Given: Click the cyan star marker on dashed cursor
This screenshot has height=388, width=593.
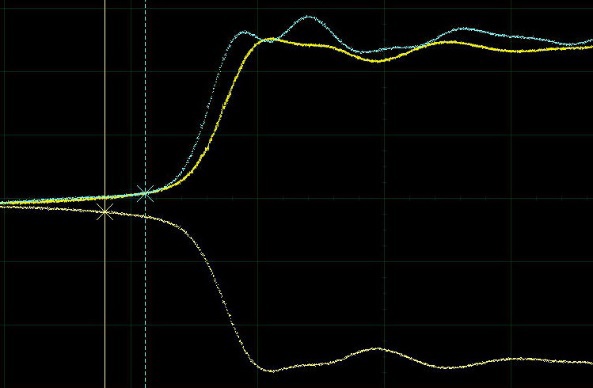Looking at the screenshot, I should pyautogui.click(x=146, y=194).
